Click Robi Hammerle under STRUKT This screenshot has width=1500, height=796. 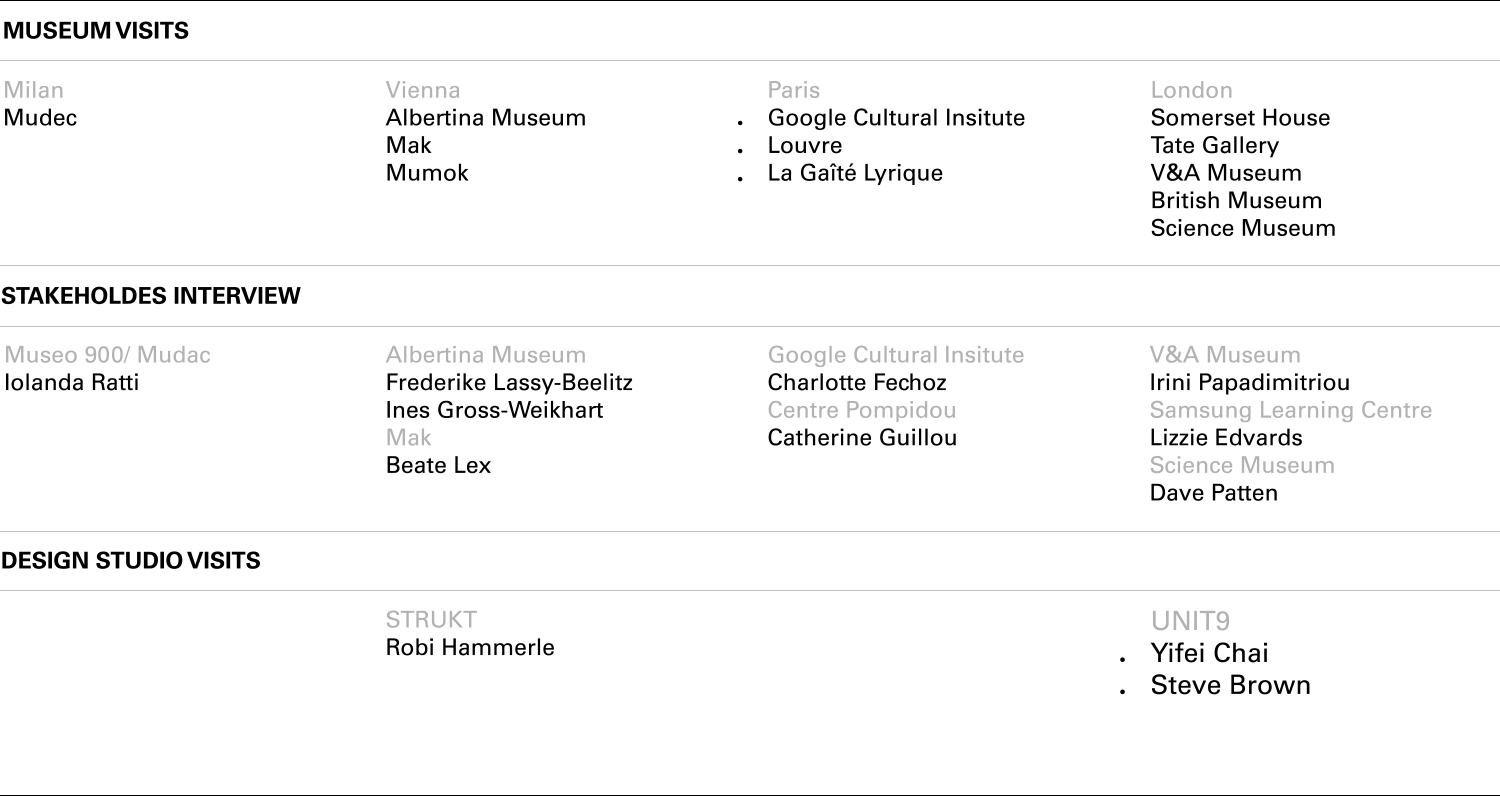point(470,648)
